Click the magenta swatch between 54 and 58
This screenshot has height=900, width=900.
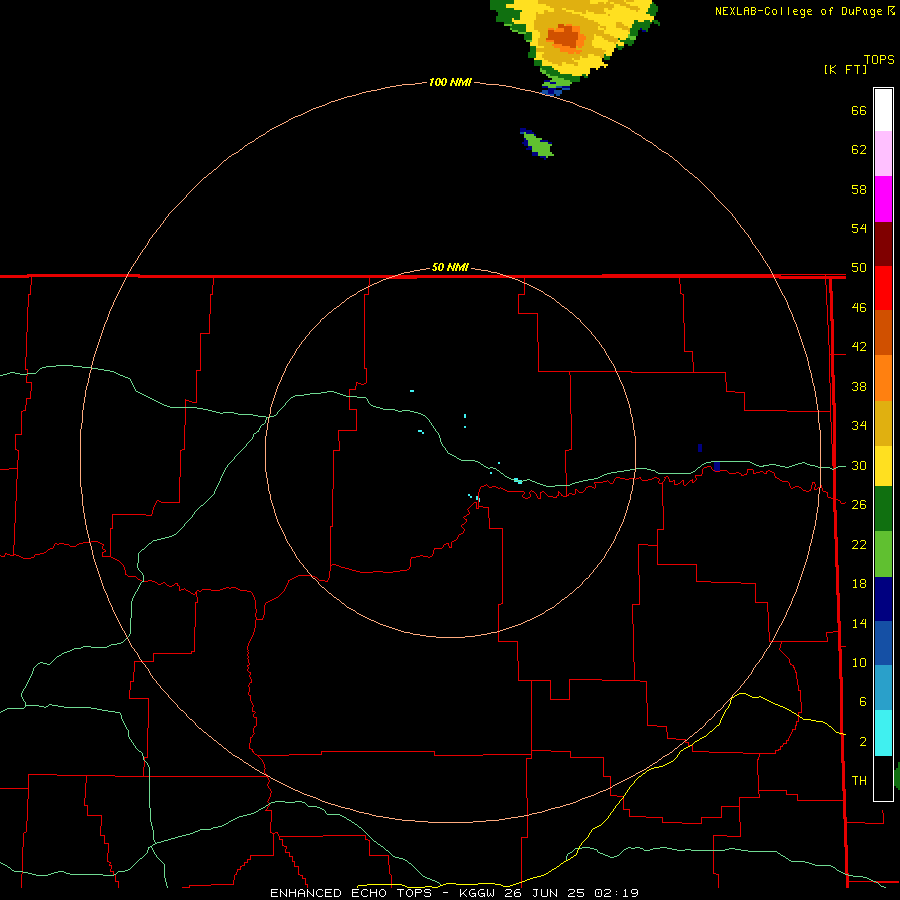click(x=883, y=199)
